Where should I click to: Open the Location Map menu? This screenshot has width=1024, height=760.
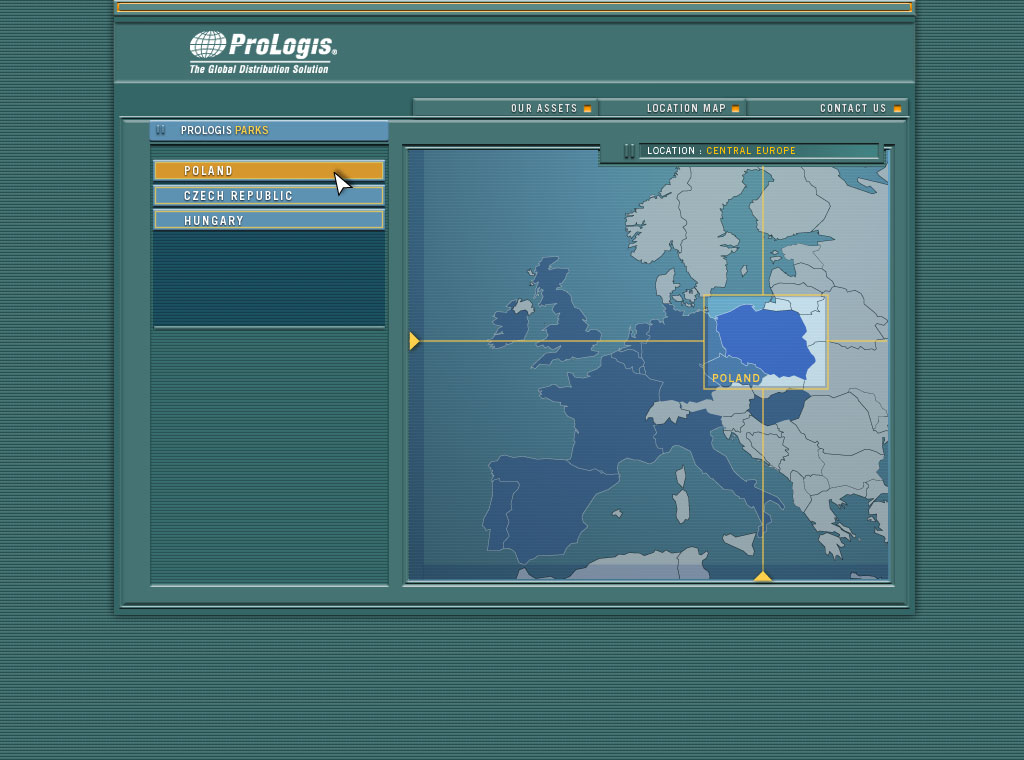(686, 109)
